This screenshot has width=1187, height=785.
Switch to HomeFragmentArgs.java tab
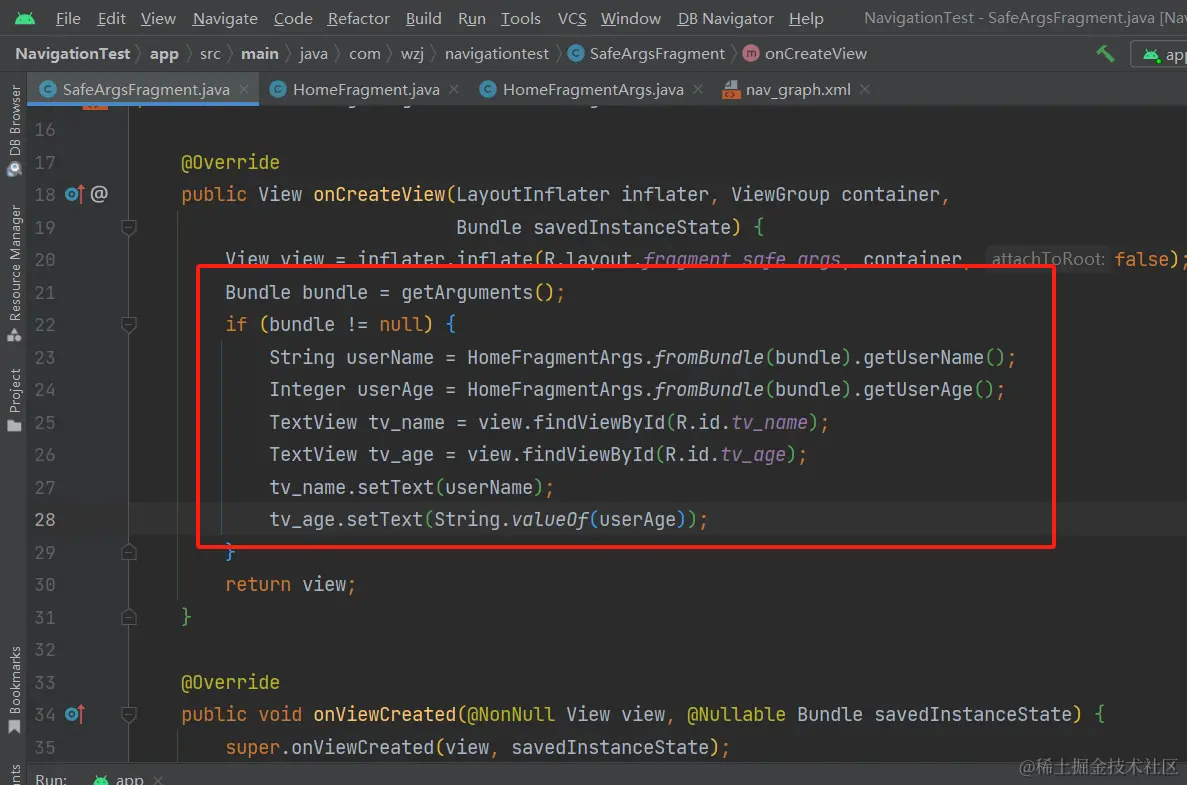[x=593, y=89]
